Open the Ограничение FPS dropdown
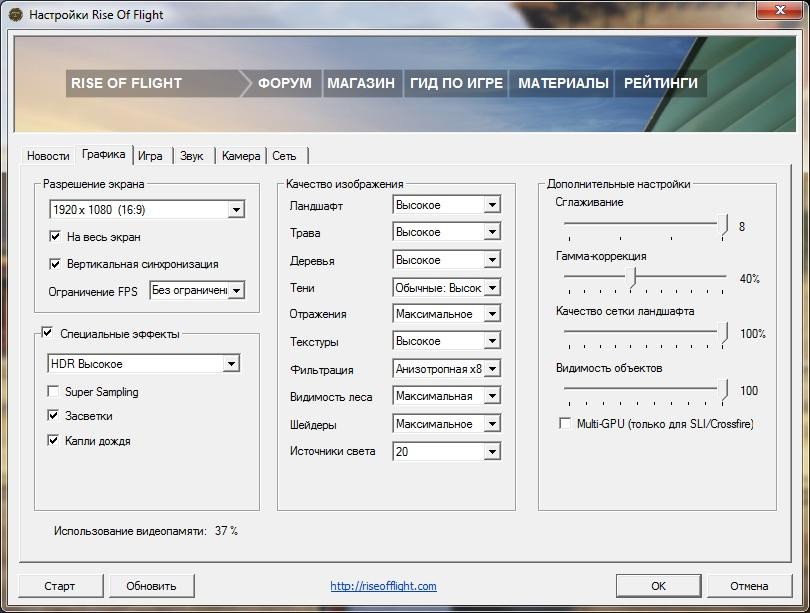Viewport: 810px width, 613px height. [197, 291]
